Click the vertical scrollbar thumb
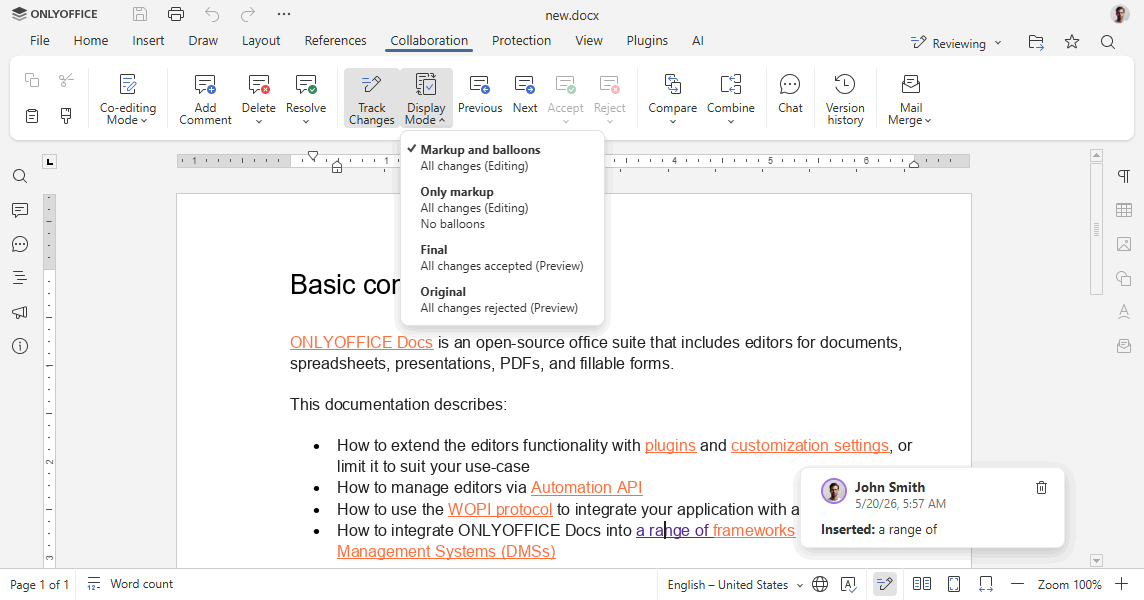Image resolution: width=1144 pixels, height=600 pixels. point(1096,228)
